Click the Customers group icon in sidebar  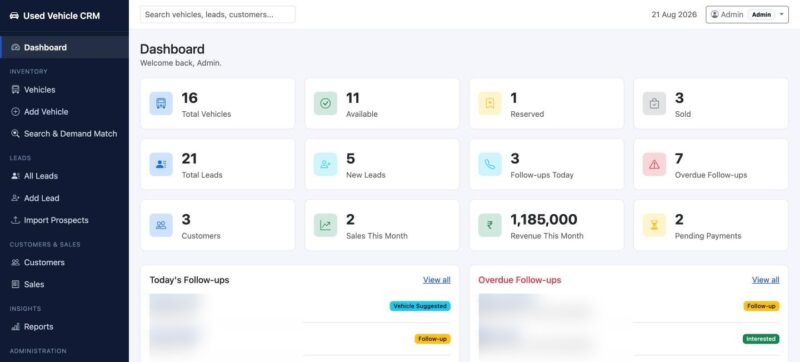coord(15,263)
